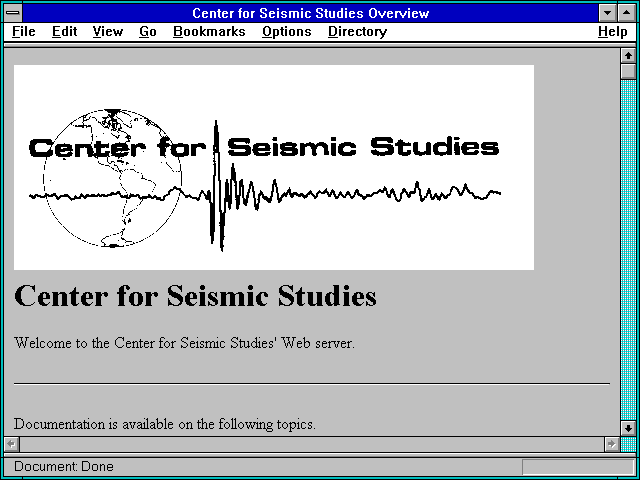Click the 'Center for Seismic Studies' page heading
Viewport: 640px width, 480px height.
click(x=195, y=296)
